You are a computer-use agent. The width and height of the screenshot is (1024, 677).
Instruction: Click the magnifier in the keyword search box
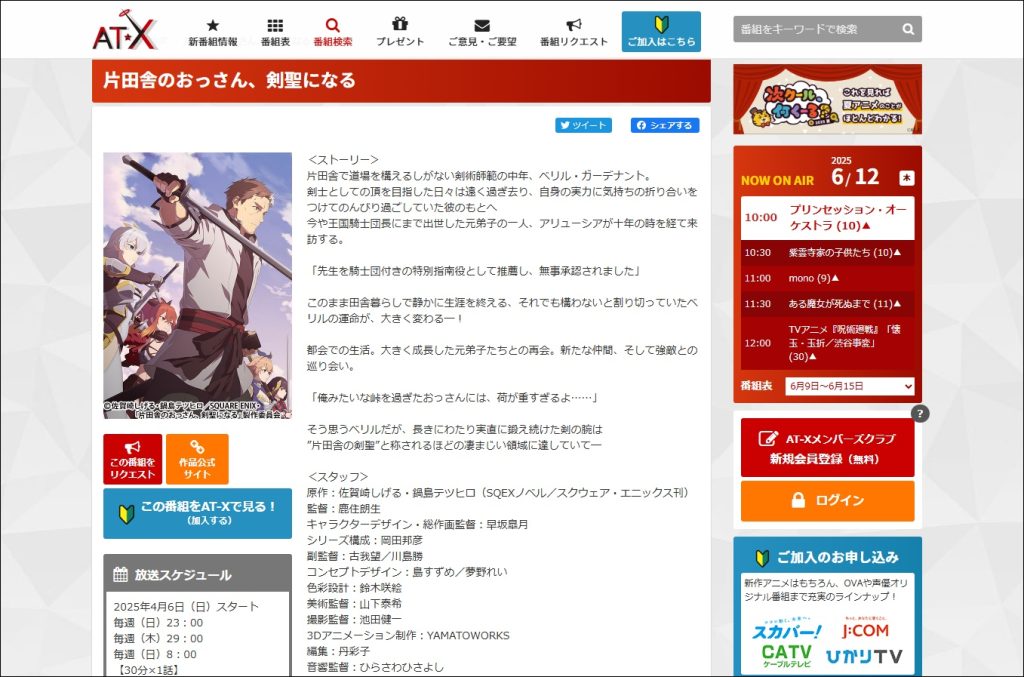908,29
